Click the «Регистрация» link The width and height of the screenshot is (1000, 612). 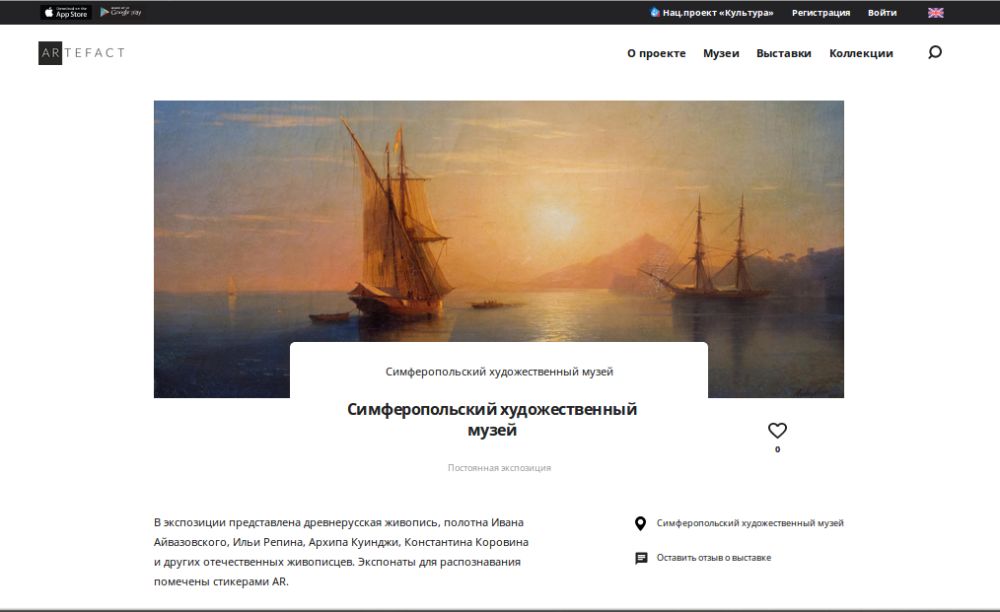(821, 13)
